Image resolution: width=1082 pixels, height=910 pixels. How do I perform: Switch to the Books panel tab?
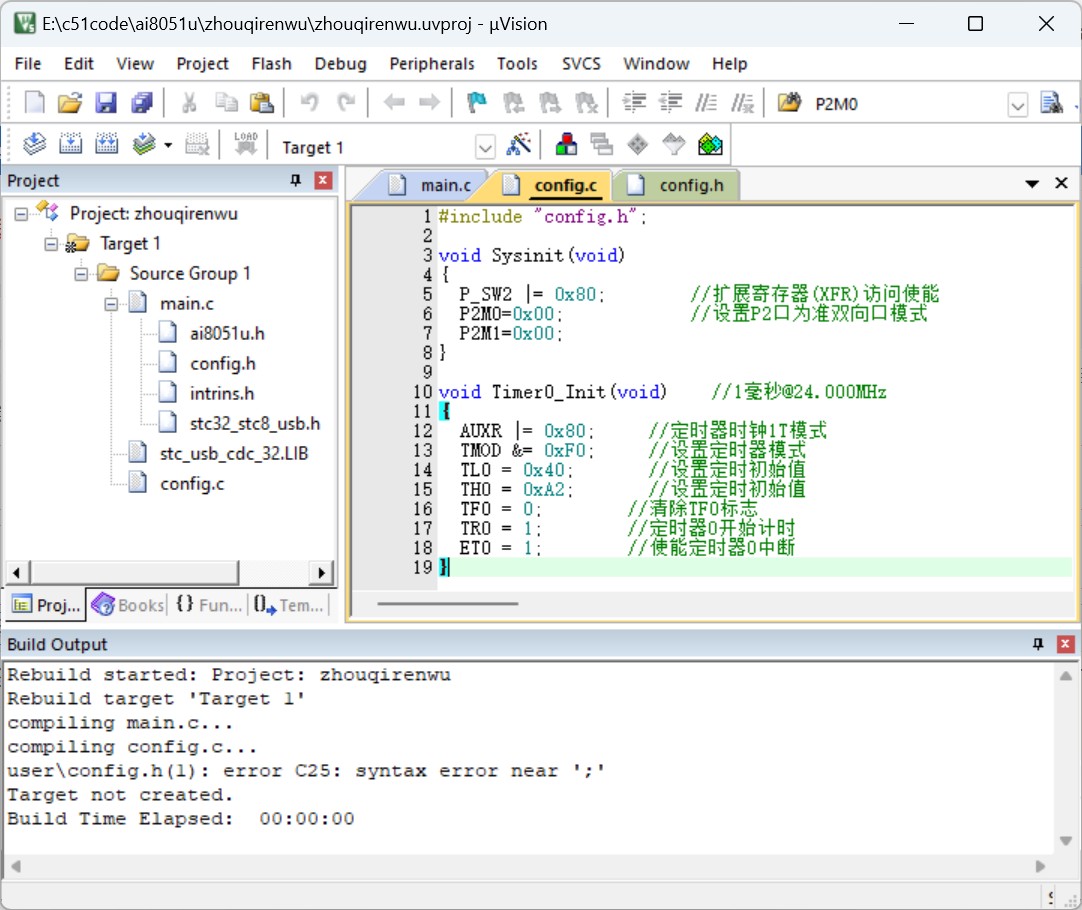(127, 605)
